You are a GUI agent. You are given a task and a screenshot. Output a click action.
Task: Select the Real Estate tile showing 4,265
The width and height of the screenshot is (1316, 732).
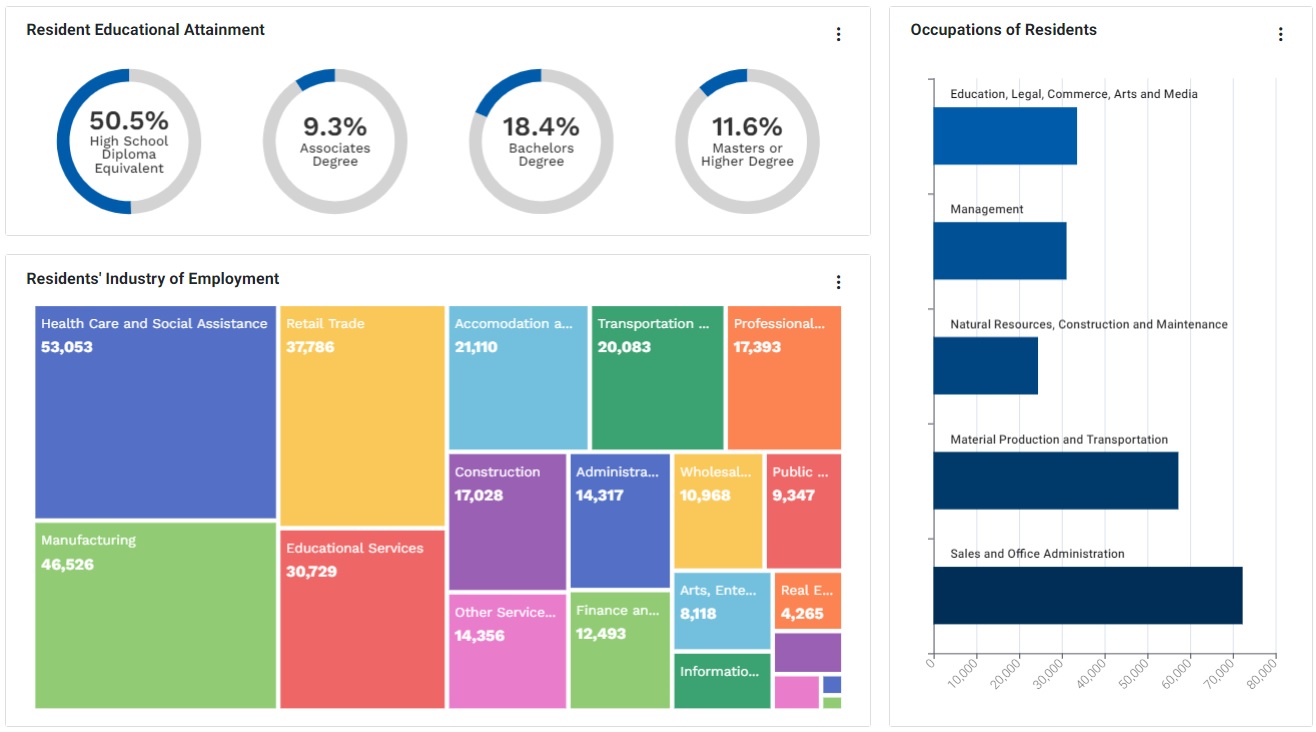click(807, 601)
